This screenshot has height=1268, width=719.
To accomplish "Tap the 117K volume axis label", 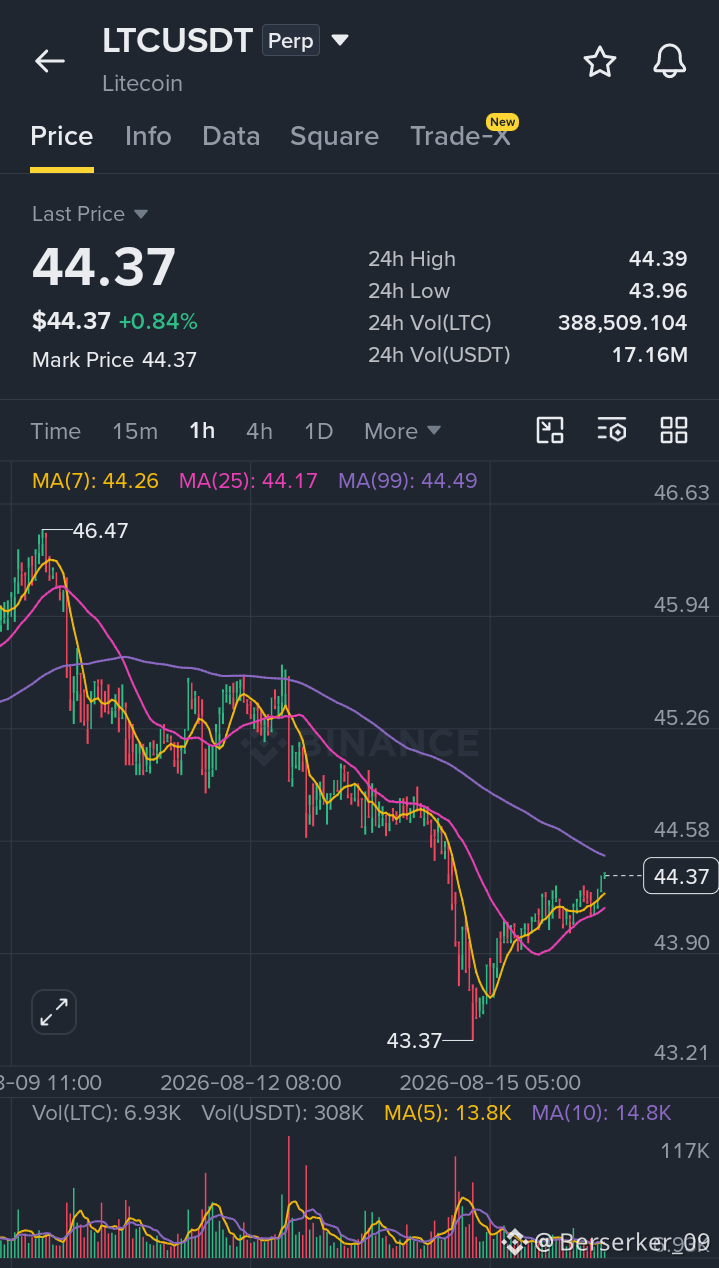I will 685,1151.
